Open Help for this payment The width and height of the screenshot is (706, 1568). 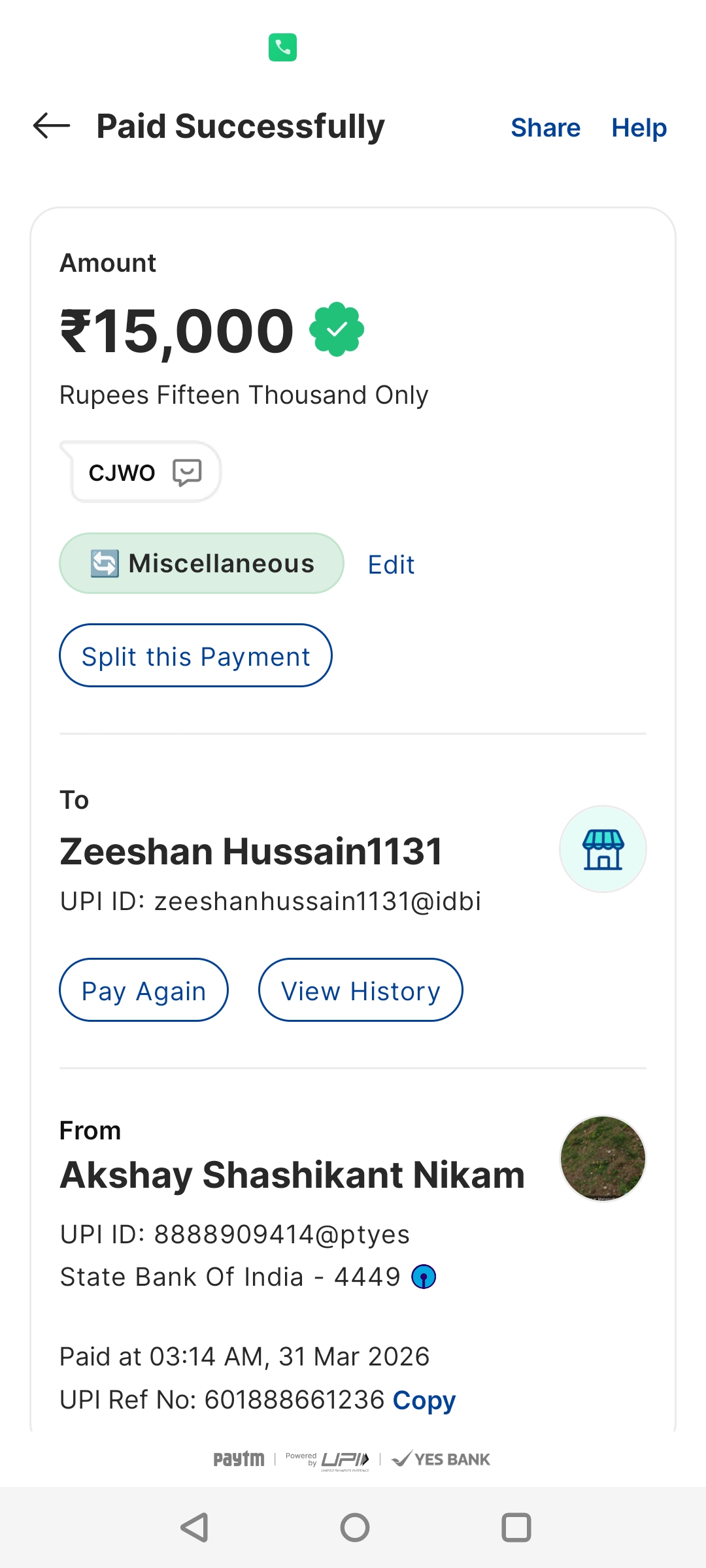tap(639, 127)
